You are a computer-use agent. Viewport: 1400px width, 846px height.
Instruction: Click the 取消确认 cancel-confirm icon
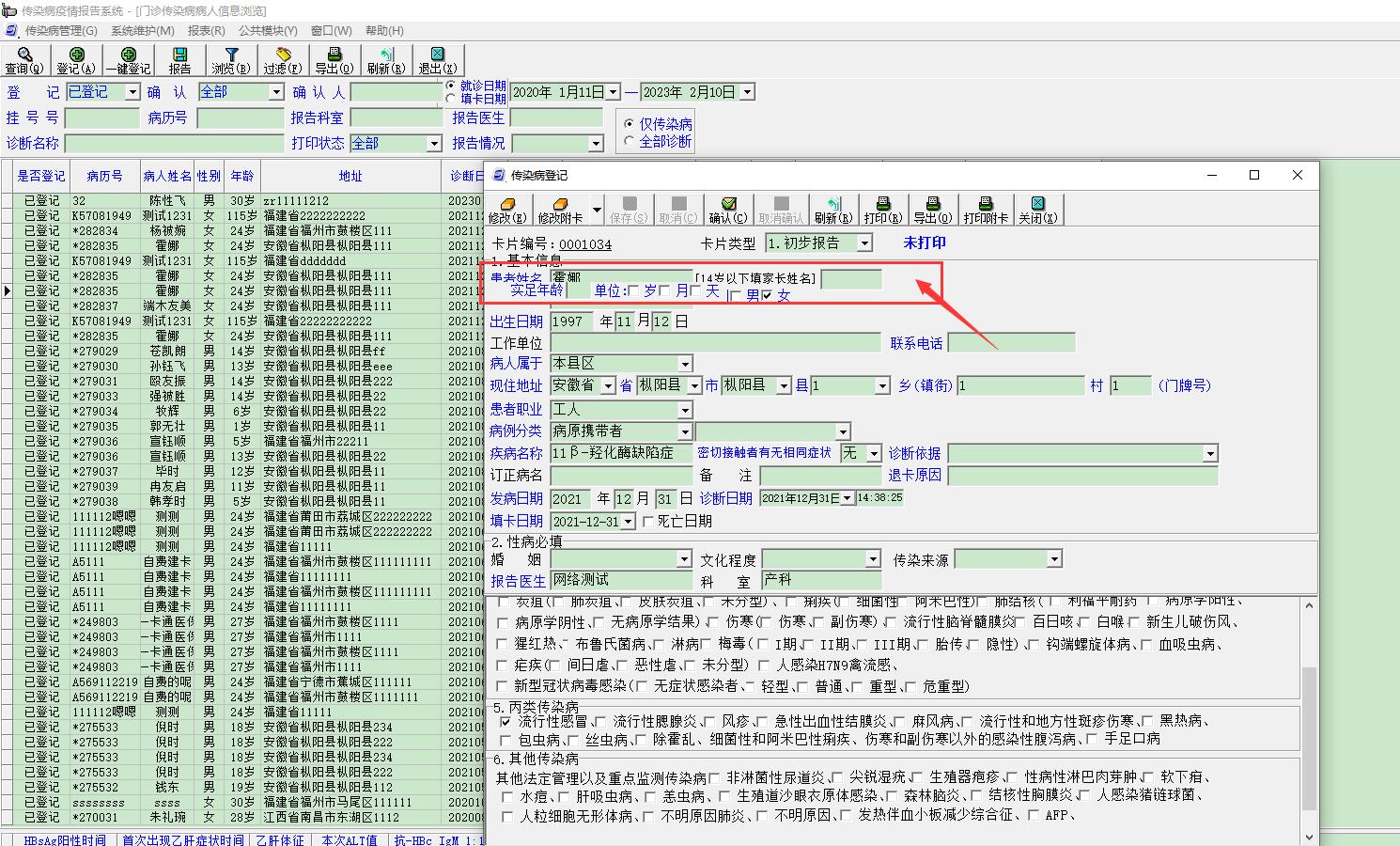tap(781, 204)
